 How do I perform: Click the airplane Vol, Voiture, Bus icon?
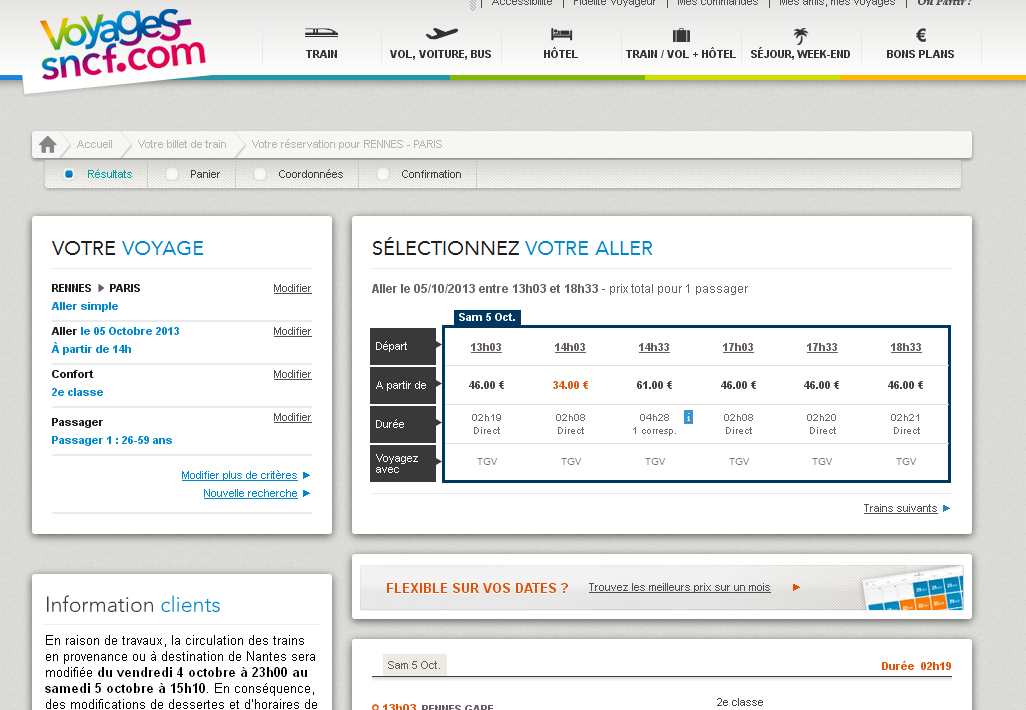click(x=440, y=35)
